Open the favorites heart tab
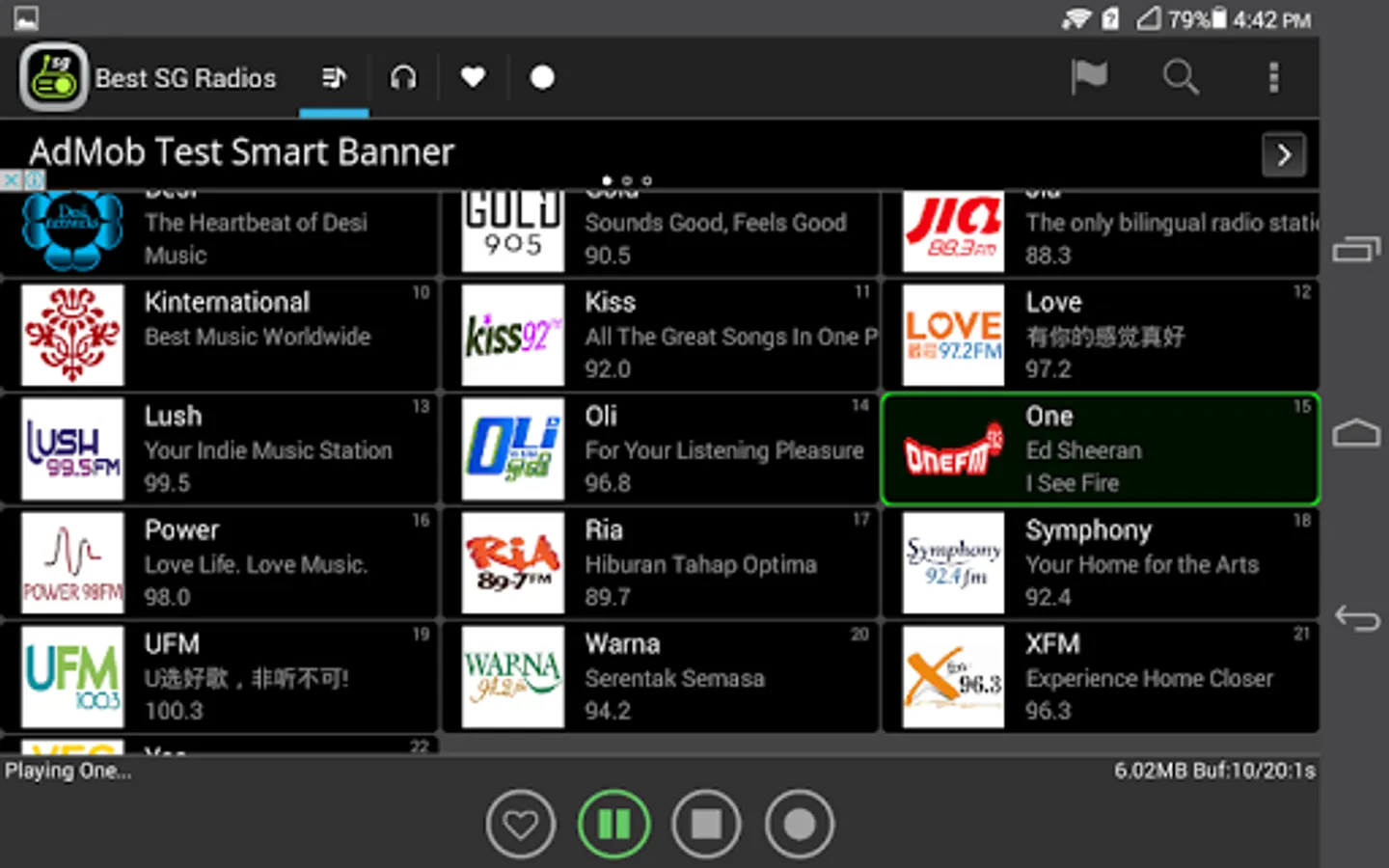 pos(473,77)
